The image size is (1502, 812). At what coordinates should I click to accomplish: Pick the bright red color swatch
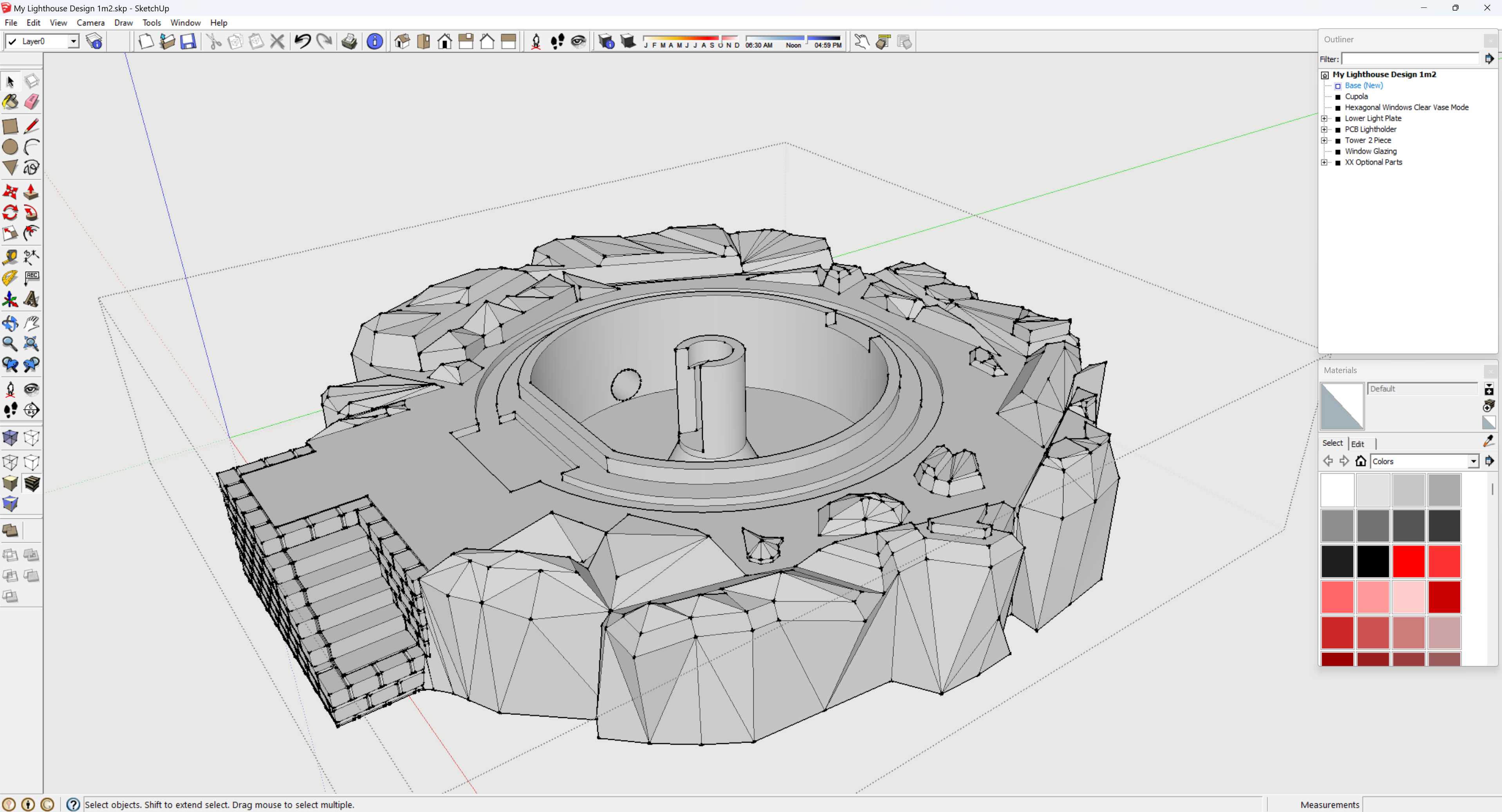tap(1409, 561)
